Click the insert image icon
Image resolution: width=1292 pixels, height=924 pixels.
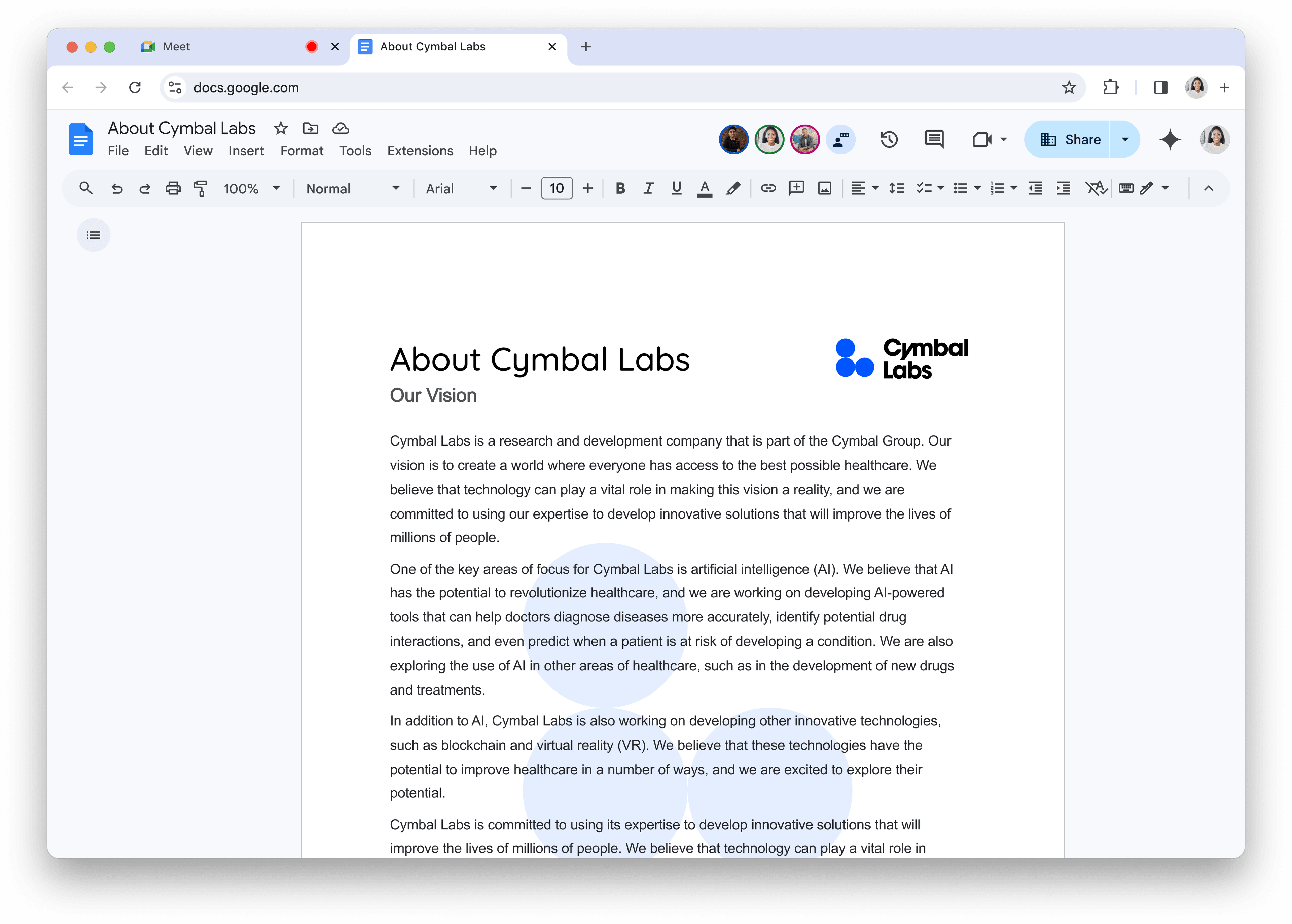pos(824,188)
